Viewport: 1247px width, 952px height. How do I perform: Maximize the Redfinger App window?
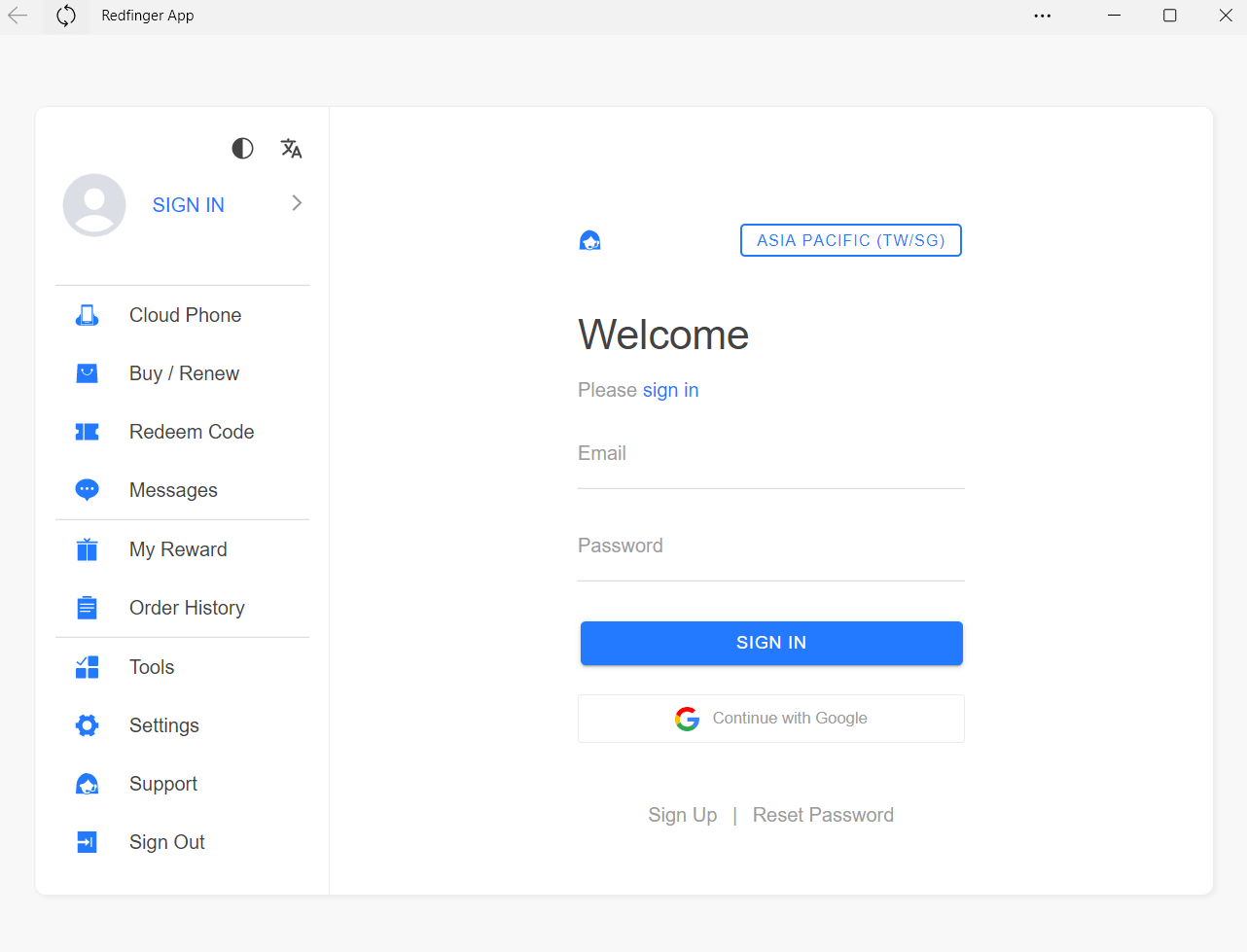(1170, 16)
